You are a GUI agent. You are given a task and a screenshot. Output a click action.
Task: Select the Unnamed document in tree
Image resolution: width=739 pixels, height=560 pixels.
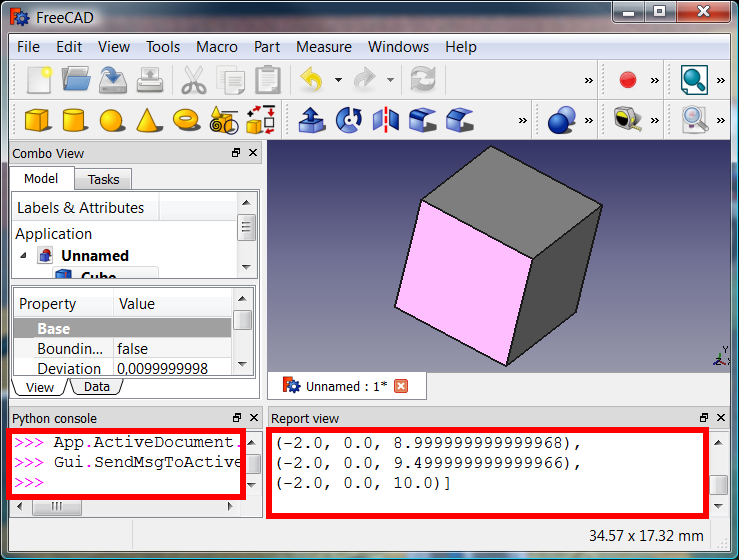[x=95, y=255]
